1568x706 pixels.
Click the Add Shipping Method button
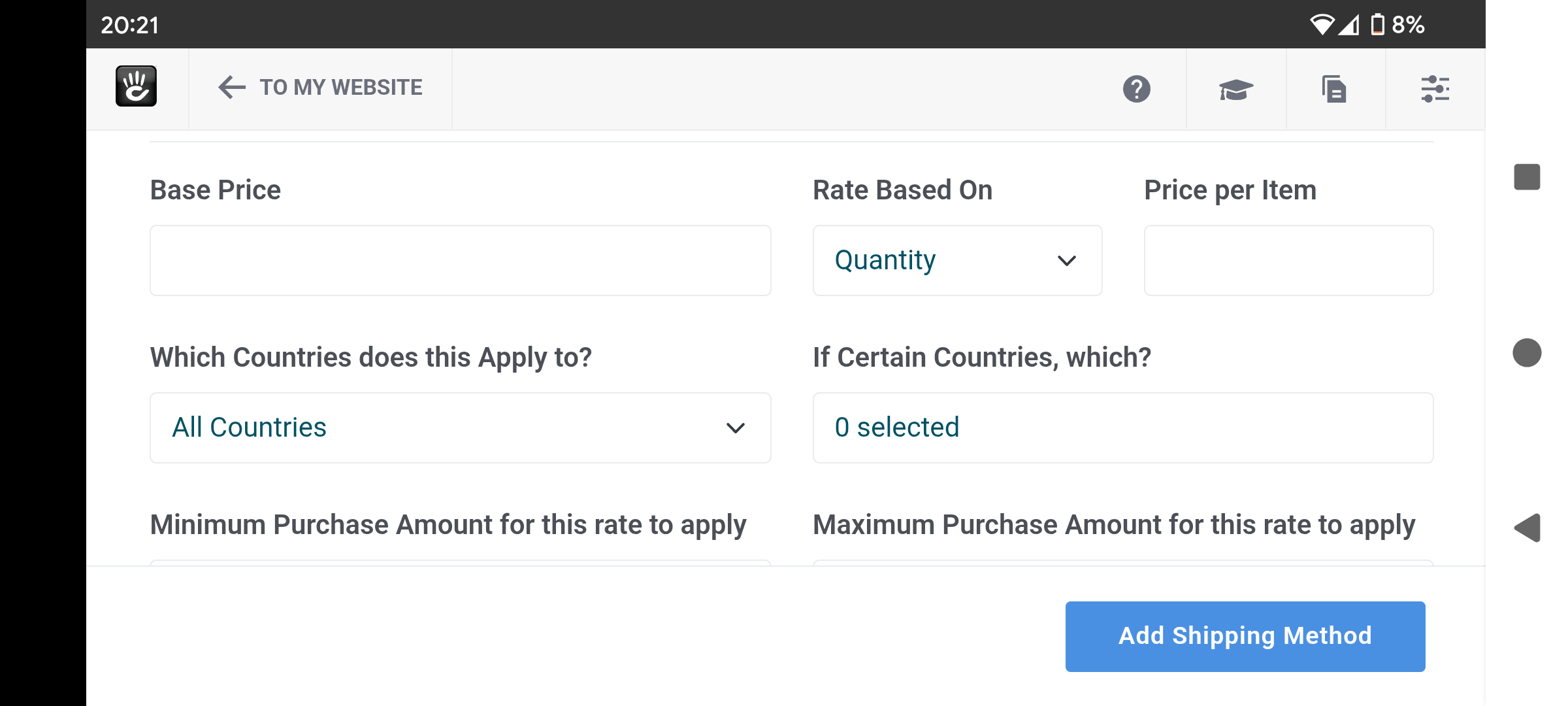(x=1245, y=636)
